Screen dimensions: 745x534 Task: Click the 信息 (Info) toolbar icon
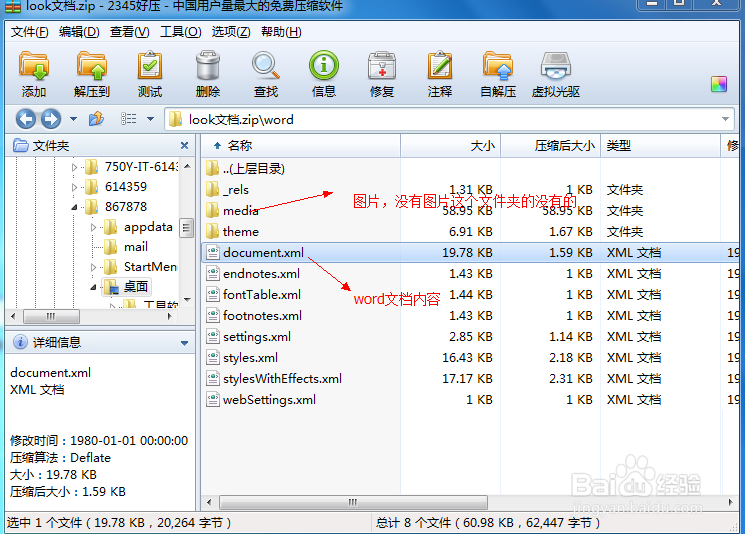(324, 66)
